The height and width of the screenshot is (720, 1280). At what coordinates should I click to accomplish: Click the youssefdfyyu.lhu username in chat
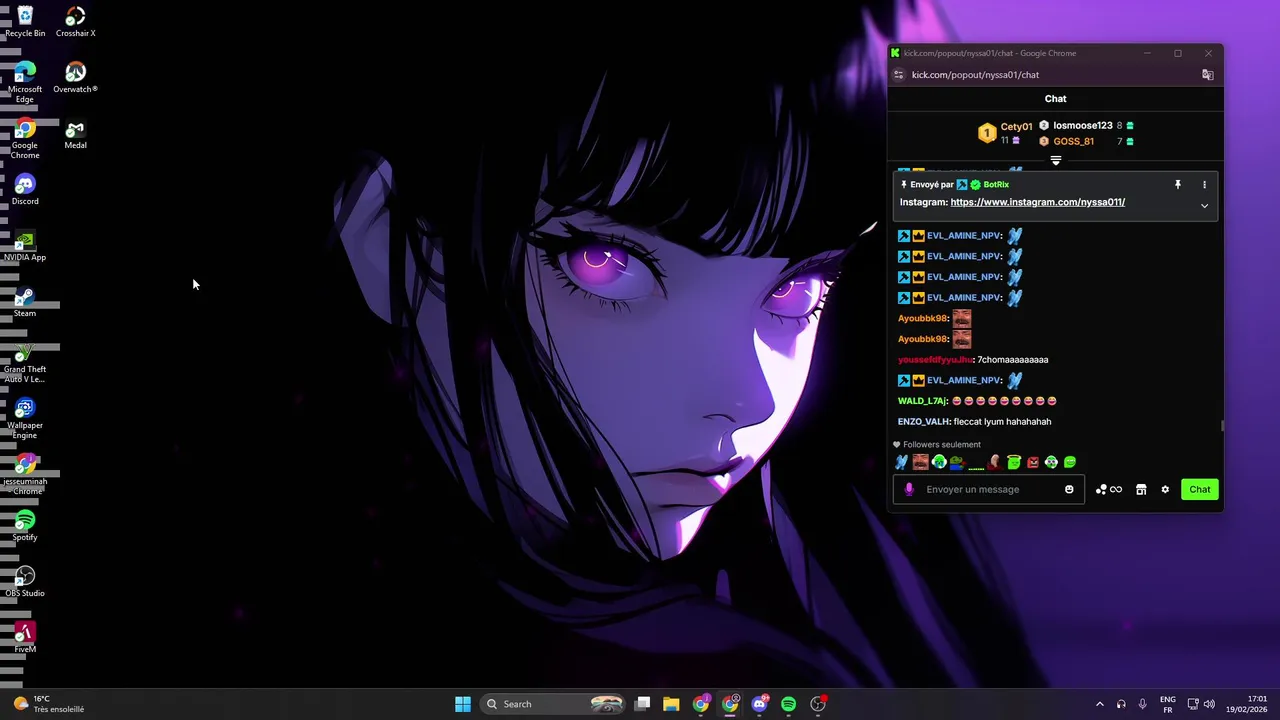pyautogui.click(x=935, y=359)
